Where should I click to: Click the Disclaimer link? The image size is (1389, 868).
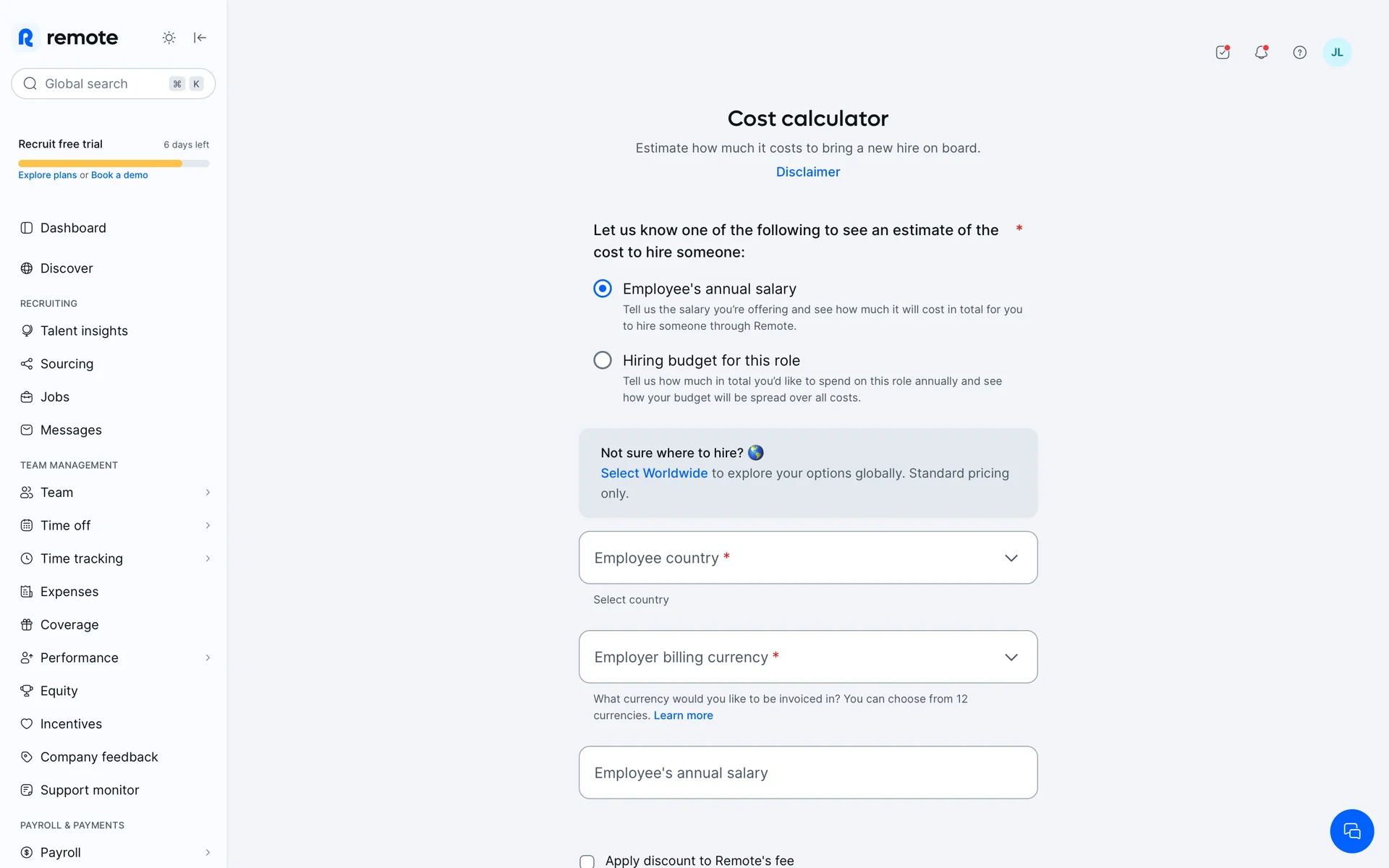coord(807,172)
